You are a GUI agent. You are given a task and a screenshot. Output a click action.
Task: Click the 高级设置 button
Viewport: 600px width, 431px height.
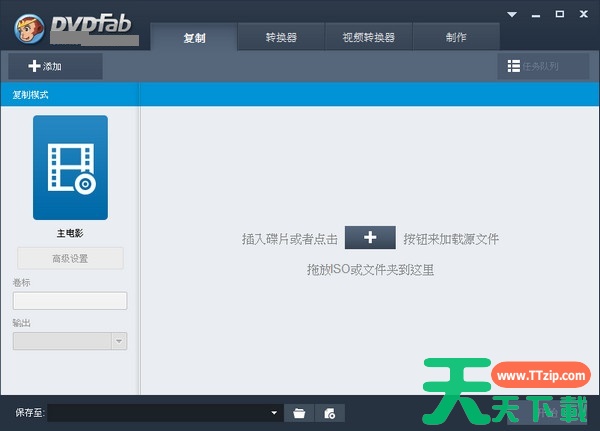(70, 258)
